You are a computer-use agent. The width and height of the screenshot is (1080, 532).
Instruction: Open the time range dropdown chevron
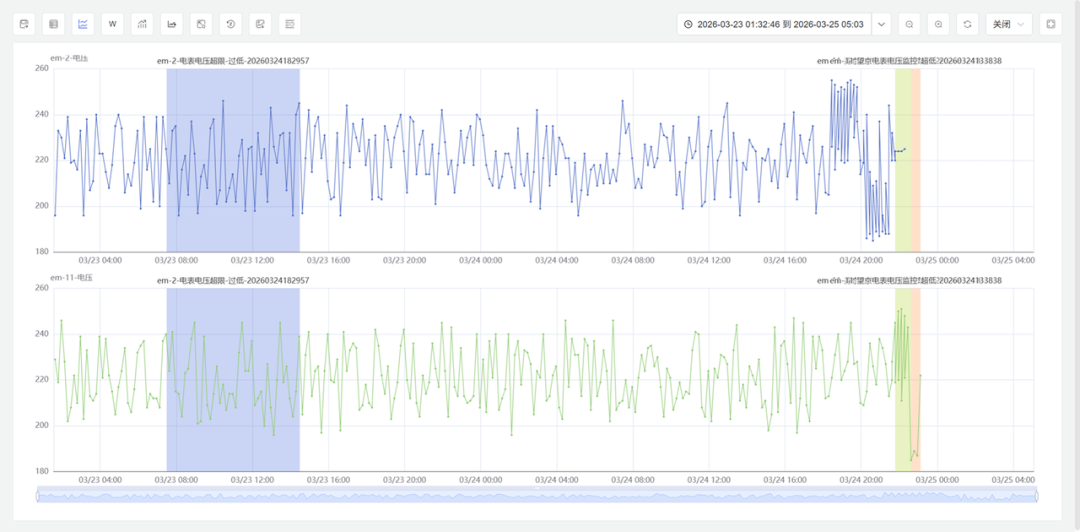point(882,24)
